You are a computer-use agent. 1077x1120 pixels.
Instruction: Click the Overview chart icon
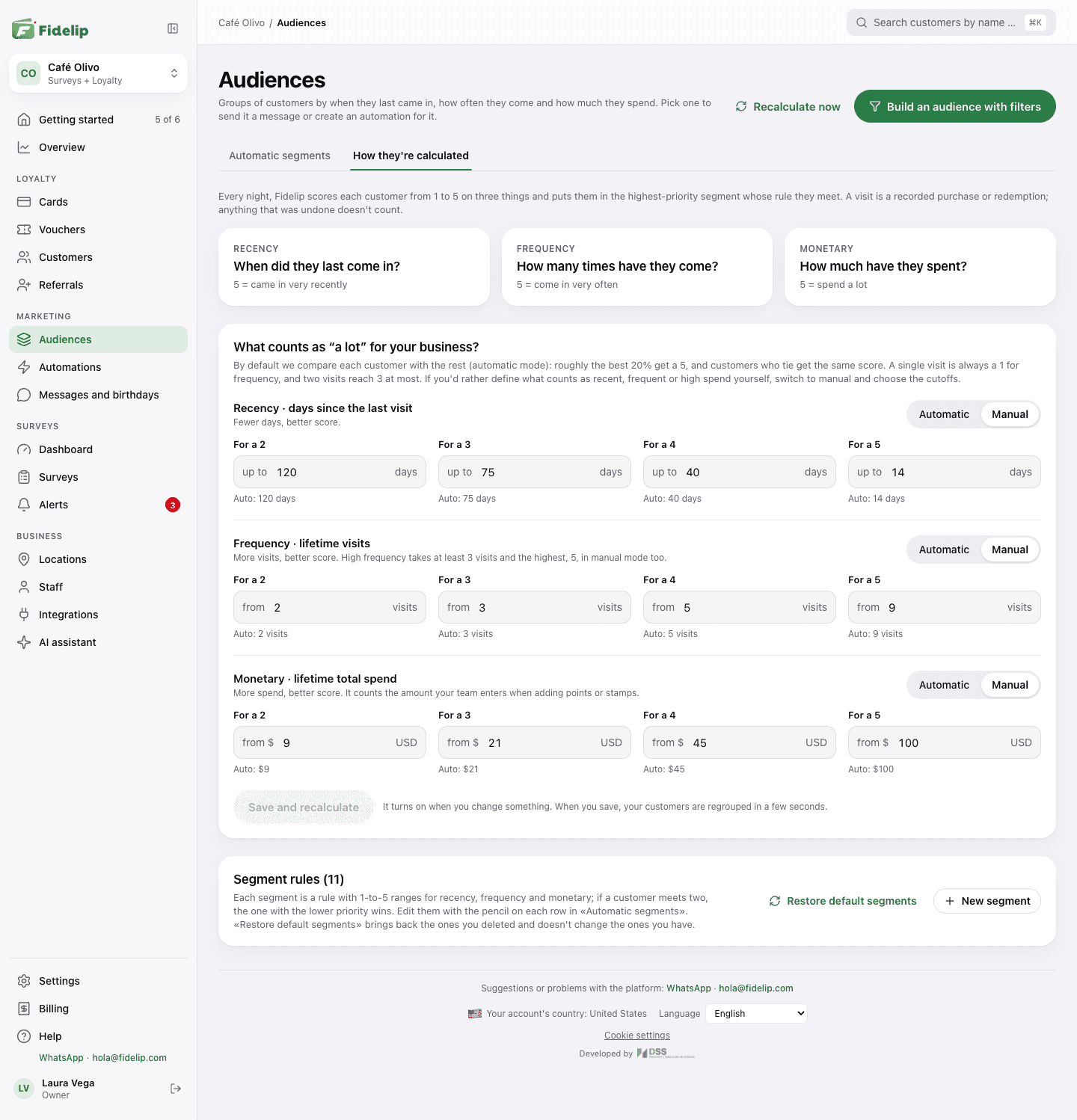(x=24, y=147)
